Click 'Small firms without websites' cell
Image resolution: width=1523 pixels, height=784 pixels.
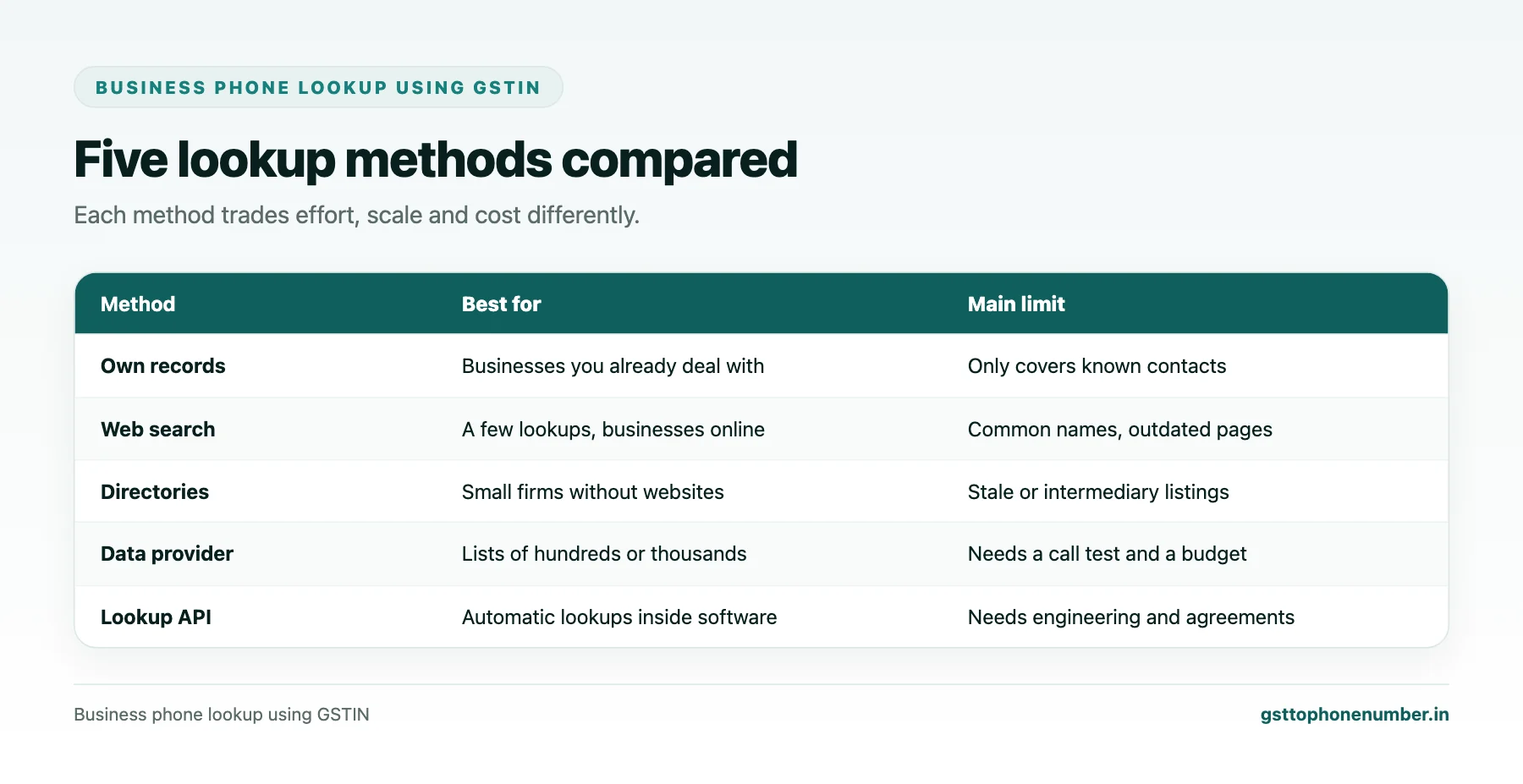tap(593, 491)
